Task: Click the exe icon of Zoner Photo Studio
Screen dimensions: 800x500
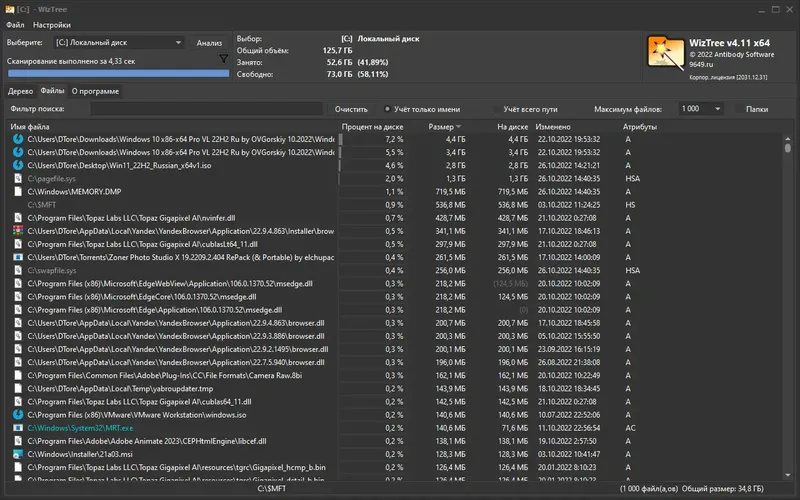Action: [18, 257]
